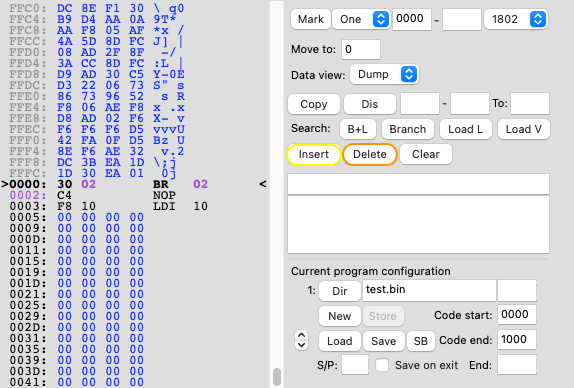The width and height of the screenshot is (574, 388).
Task: Click the Load V search button
Action: click(x=523, y=129)
